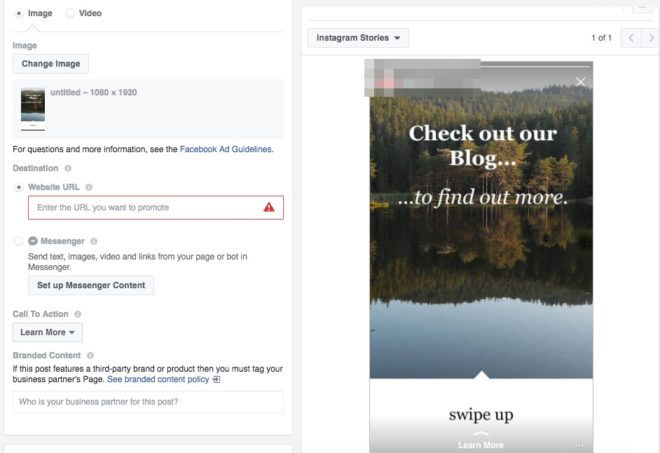Open the Instagram Stories placement dropdown
This screenshot has height=453, width=660.
coord(358,38)
